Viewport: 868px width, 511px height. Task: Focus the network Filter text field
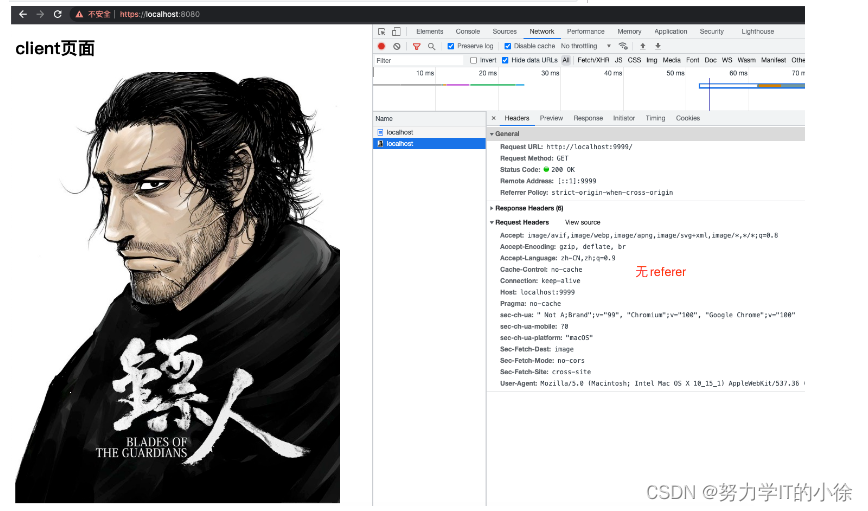click(418, 60)
